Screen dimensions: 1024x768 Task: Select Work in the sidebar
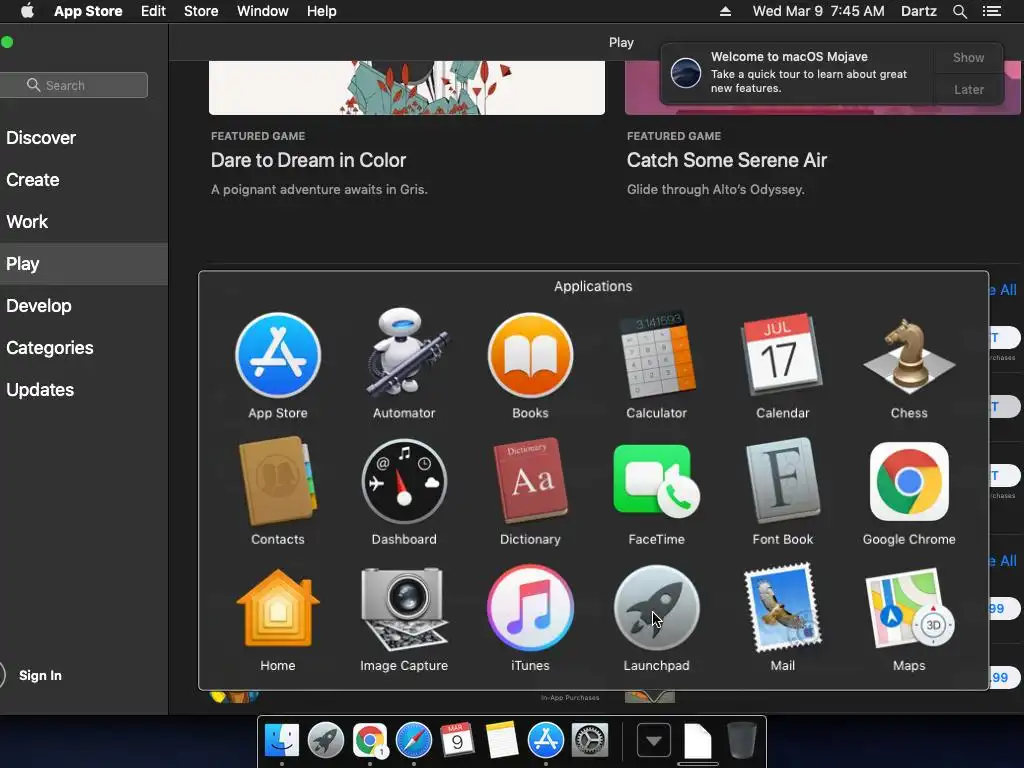tap(27, 221)
